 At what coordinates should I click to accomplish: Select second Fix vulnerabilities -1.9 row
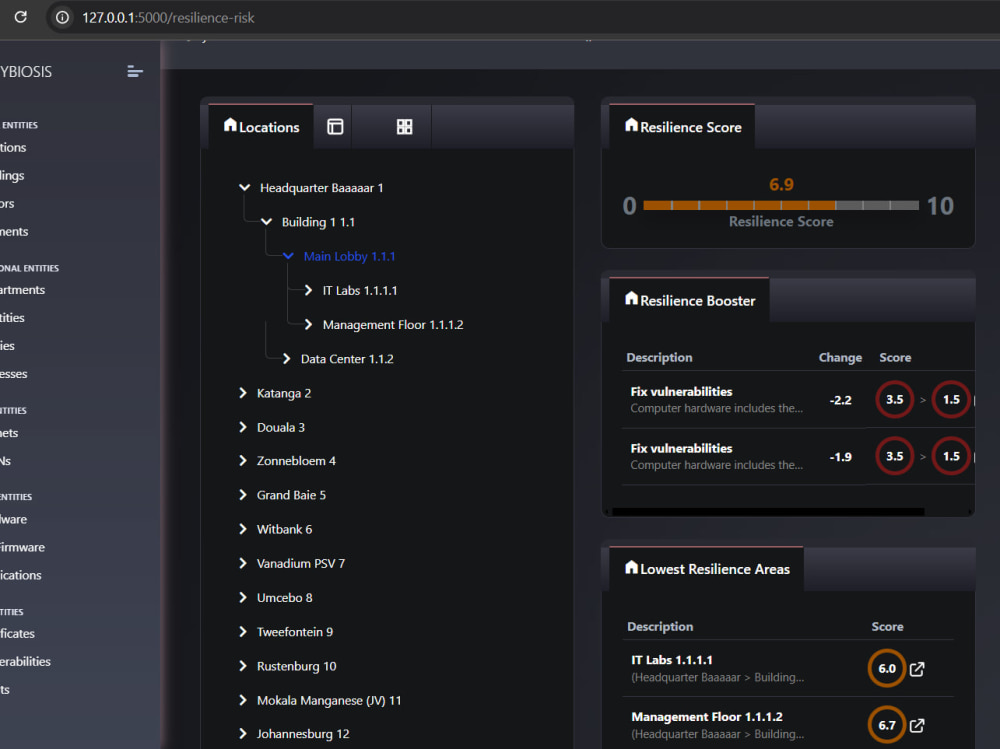[x=797, y=456]
